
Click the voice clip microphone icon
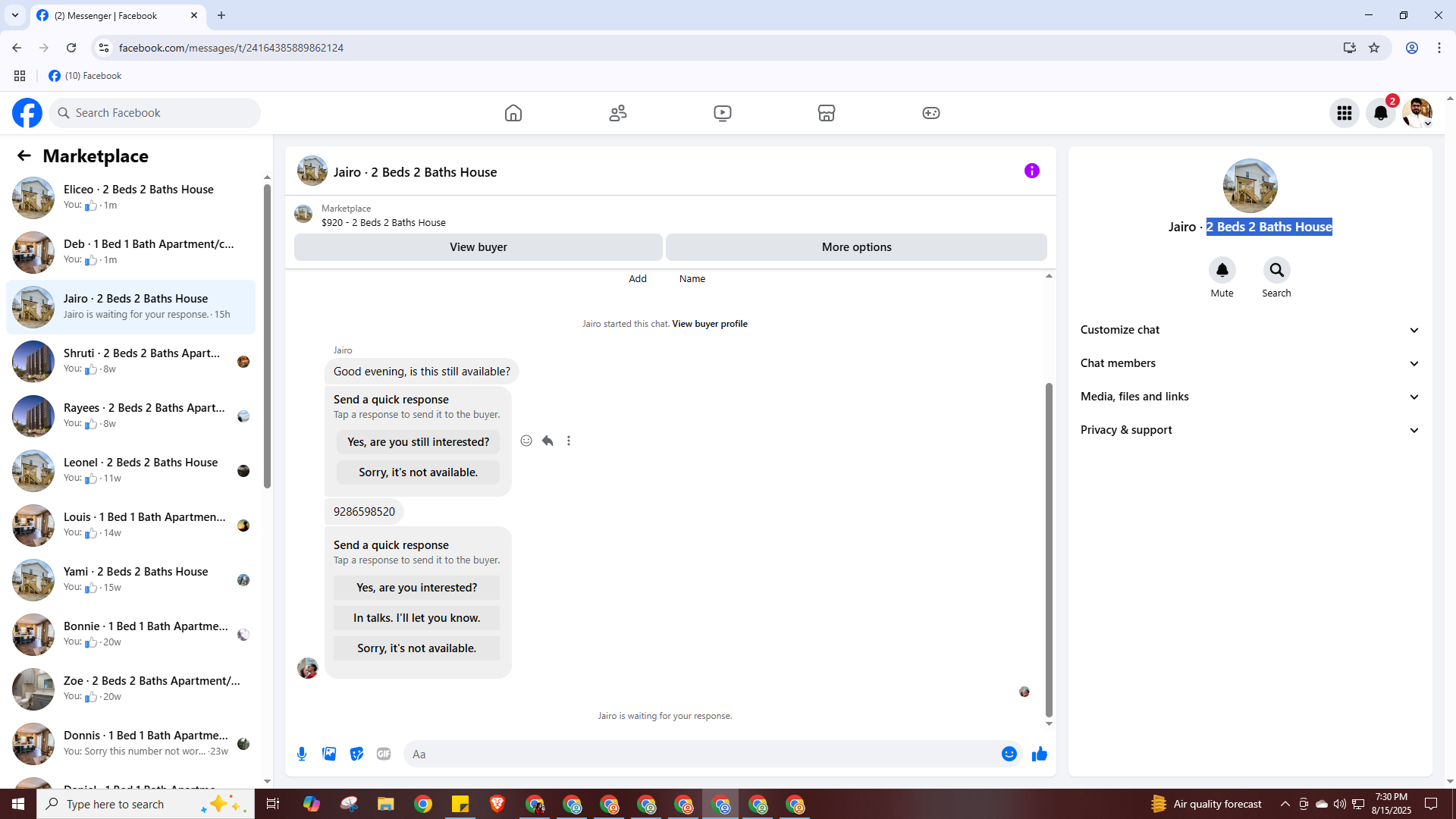coord(302,754)
